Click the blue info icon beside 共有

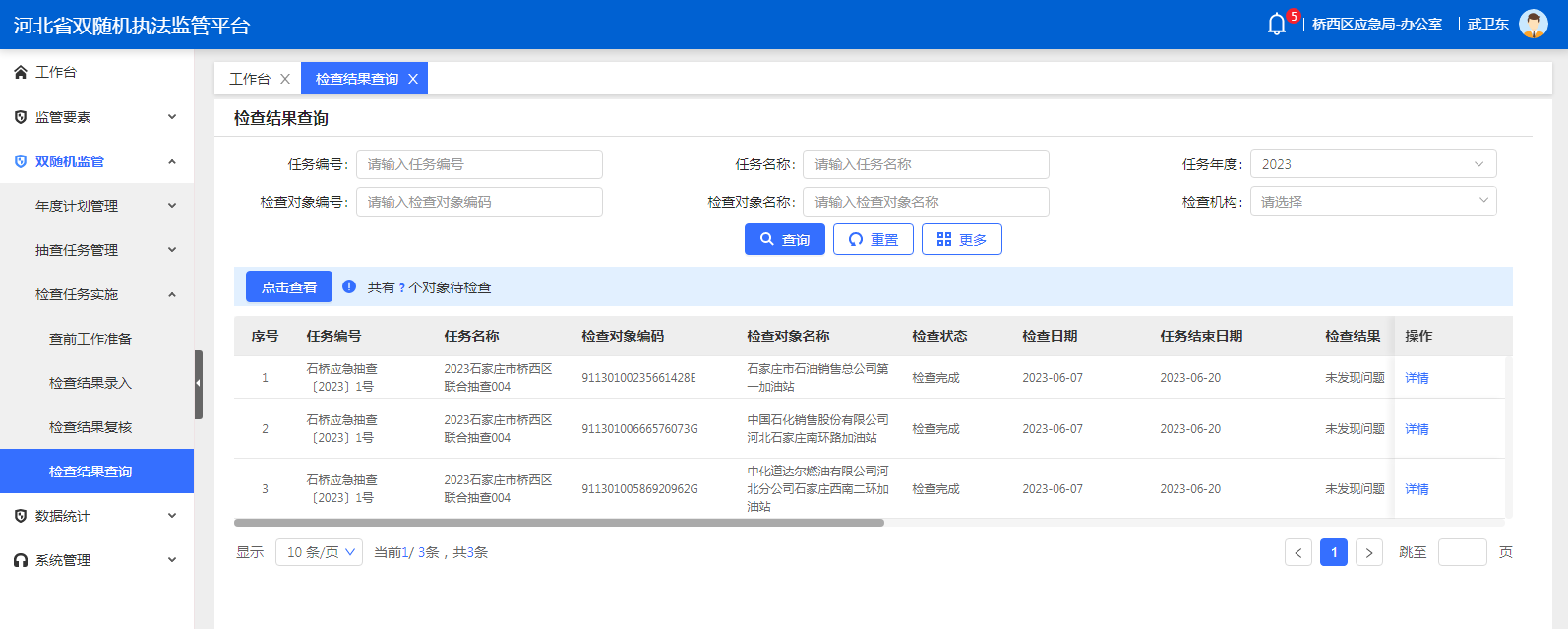pos(349,286)
